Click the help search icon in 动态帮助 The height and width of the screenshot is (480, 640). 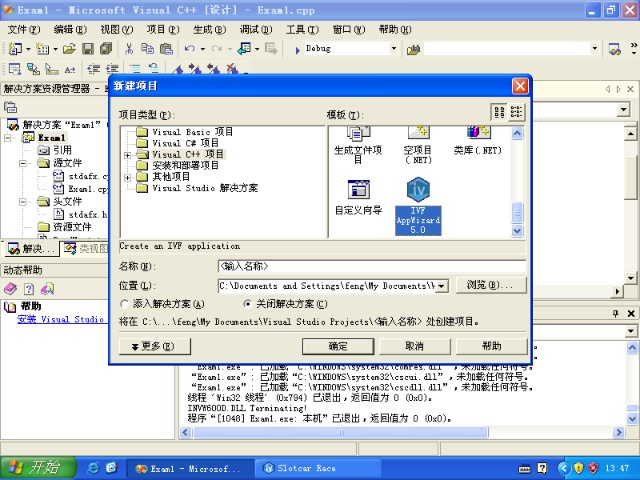click(47, 289)
